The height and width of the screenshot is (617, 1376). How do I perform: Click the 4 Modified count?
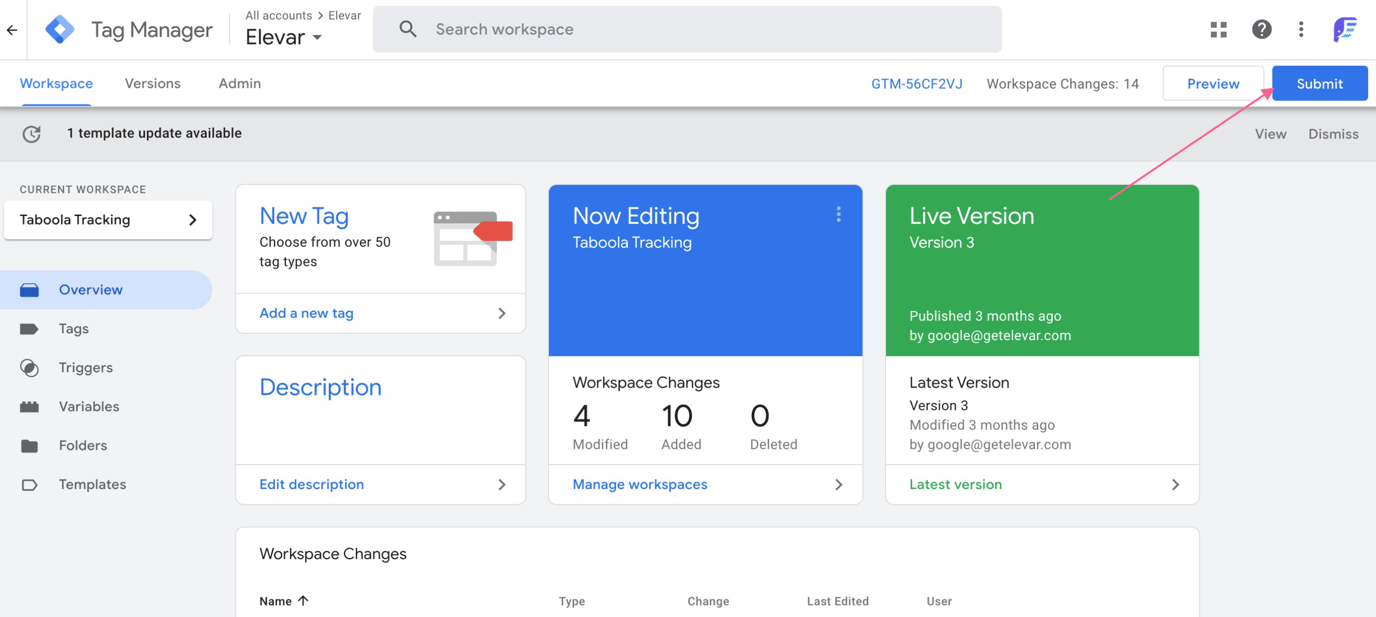(582, 416)
